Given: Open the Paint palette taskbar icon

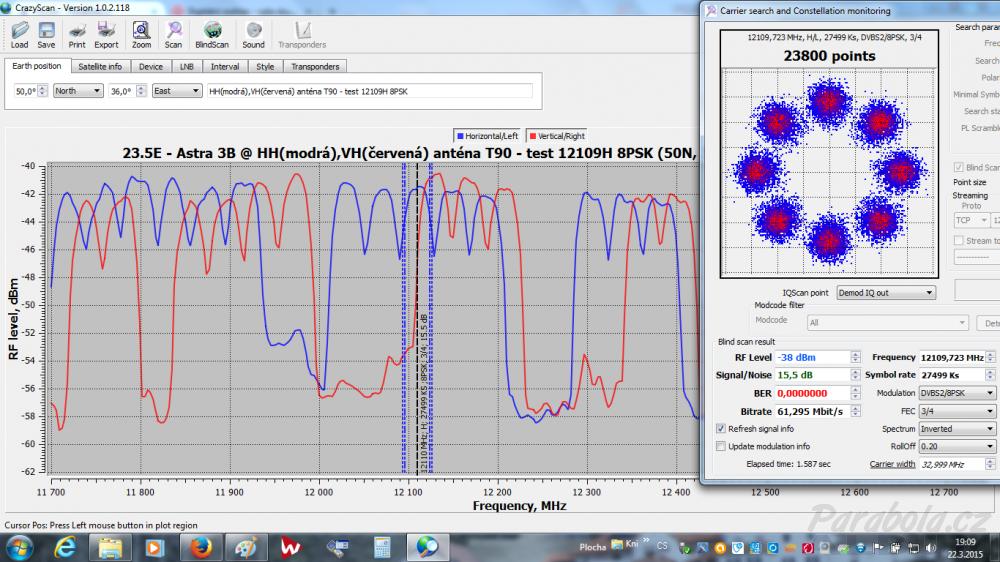Looking at the screenshot, I should point(246,548).
